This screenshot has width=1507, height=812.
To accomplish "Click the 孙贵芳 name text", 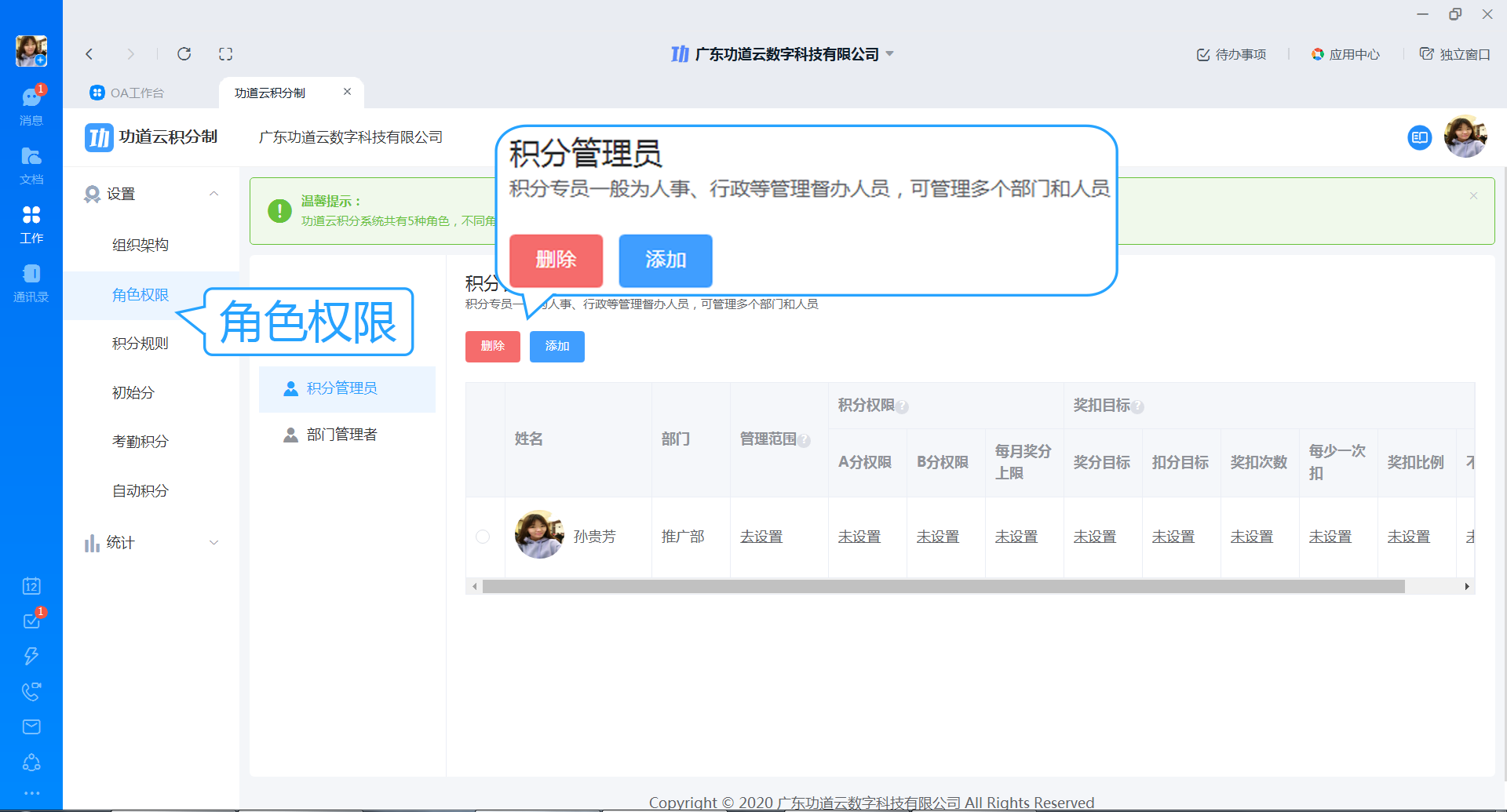I will 595,537.
